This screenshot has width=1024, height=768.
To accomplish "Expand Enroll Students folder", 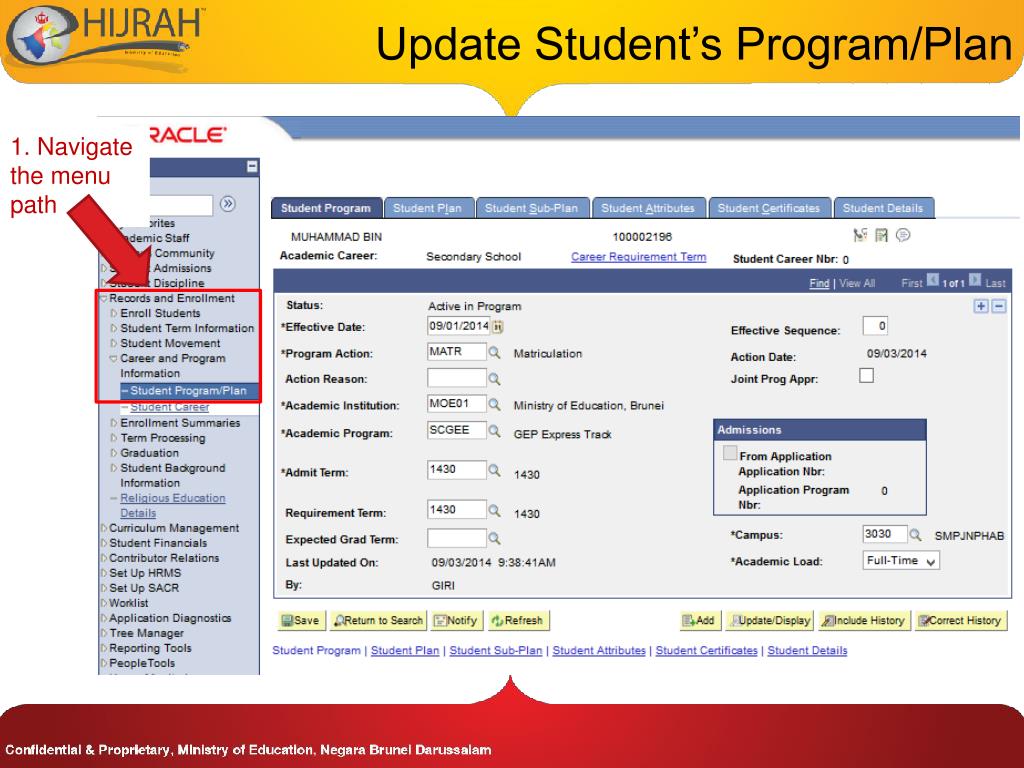I will pos(114,313).
